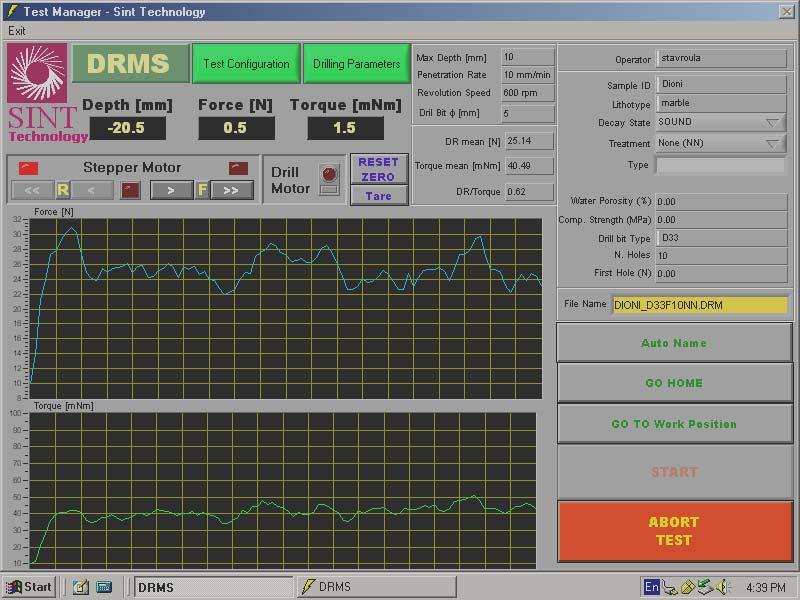
Task: Click the Tare button
Action: point(379,196)
